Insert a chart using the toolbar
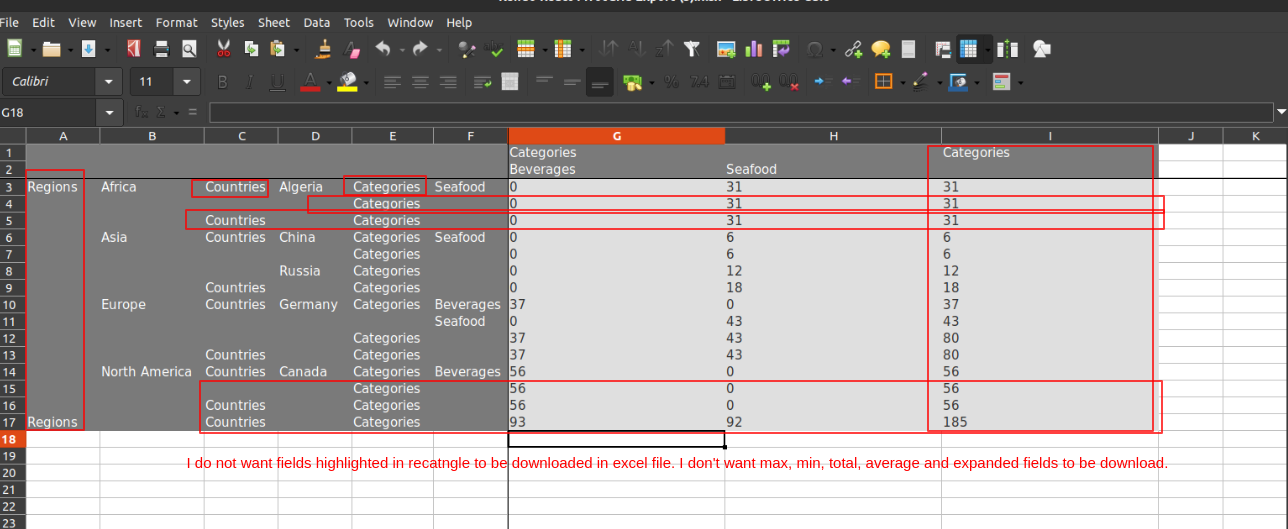The image size is (1288, 529). (753, 49)
